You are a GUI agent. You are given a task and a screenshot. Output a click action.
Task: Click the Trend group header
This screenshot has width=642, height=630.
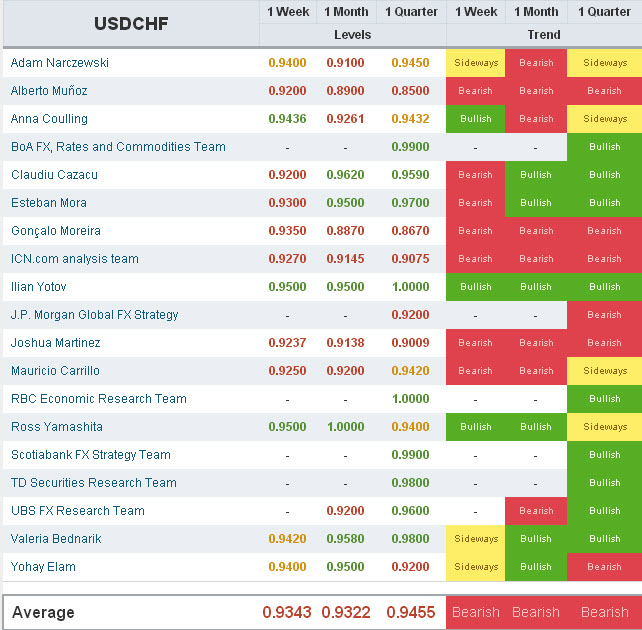pos(544,35)
